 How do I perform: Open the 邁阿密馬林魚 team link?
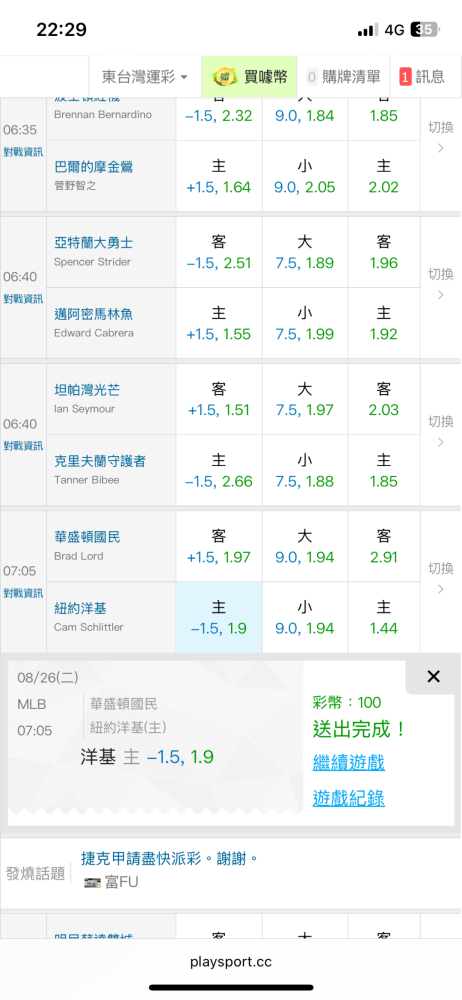click(94, 314)
